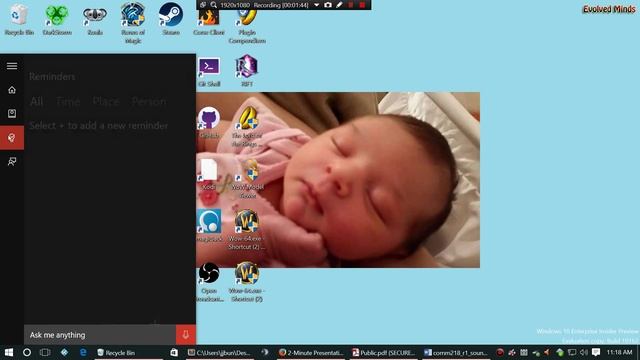Image resolution: width=640 pixels, height=360 pixels.
Task: Launch the RIFT desktop shortcut
Action: click(247, 71)
